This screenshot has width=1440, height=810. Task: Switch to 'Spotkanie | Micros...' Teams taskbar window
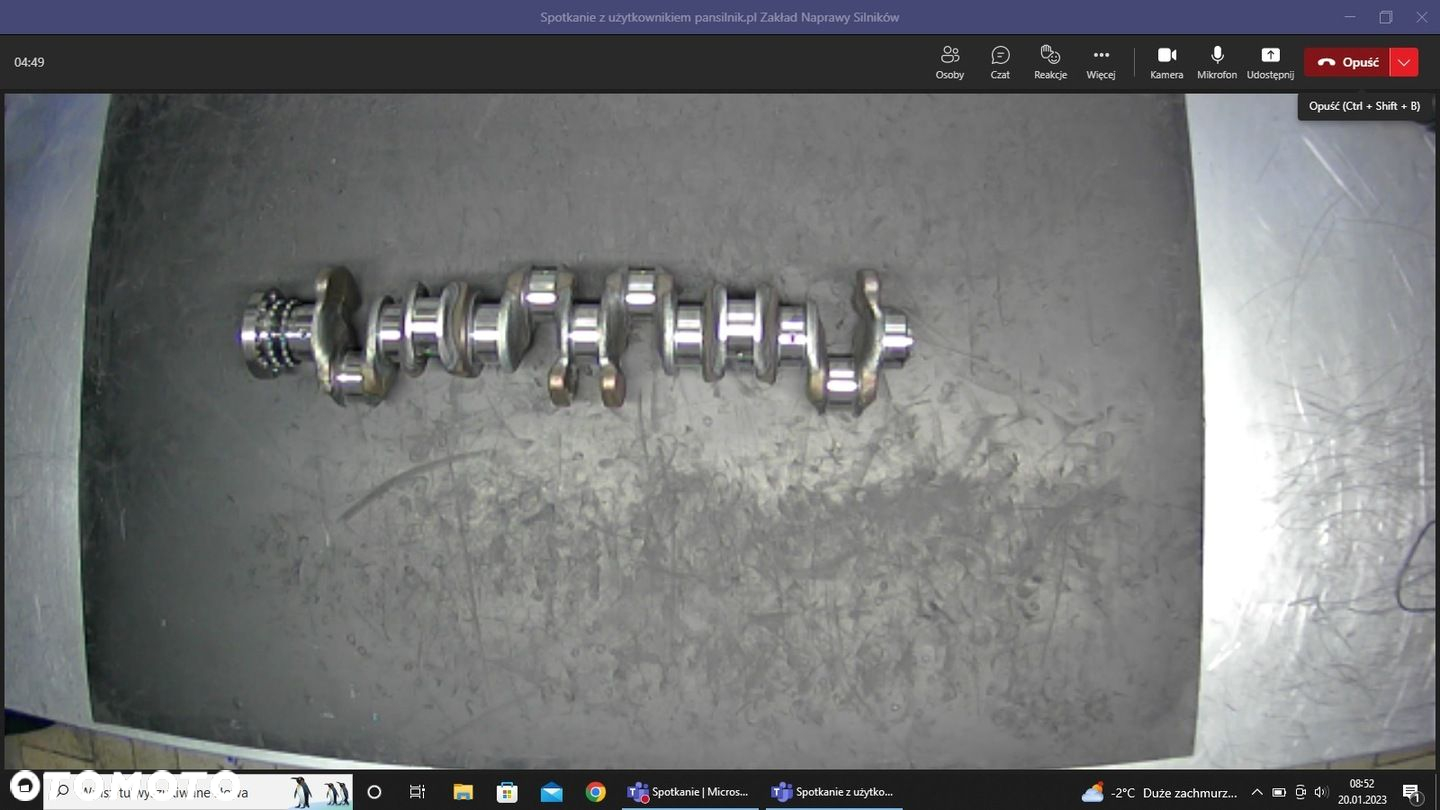click(x=689, y=792)
